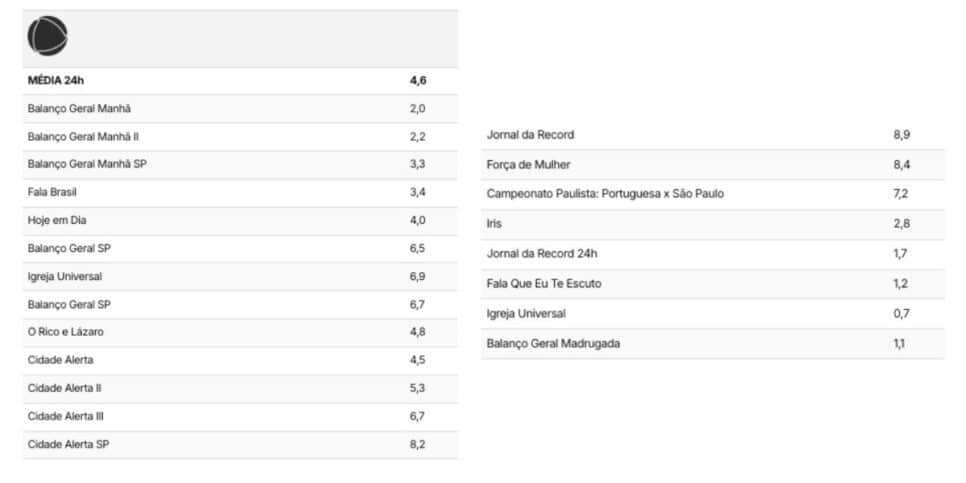Open the Força de Mulher row

528,164
